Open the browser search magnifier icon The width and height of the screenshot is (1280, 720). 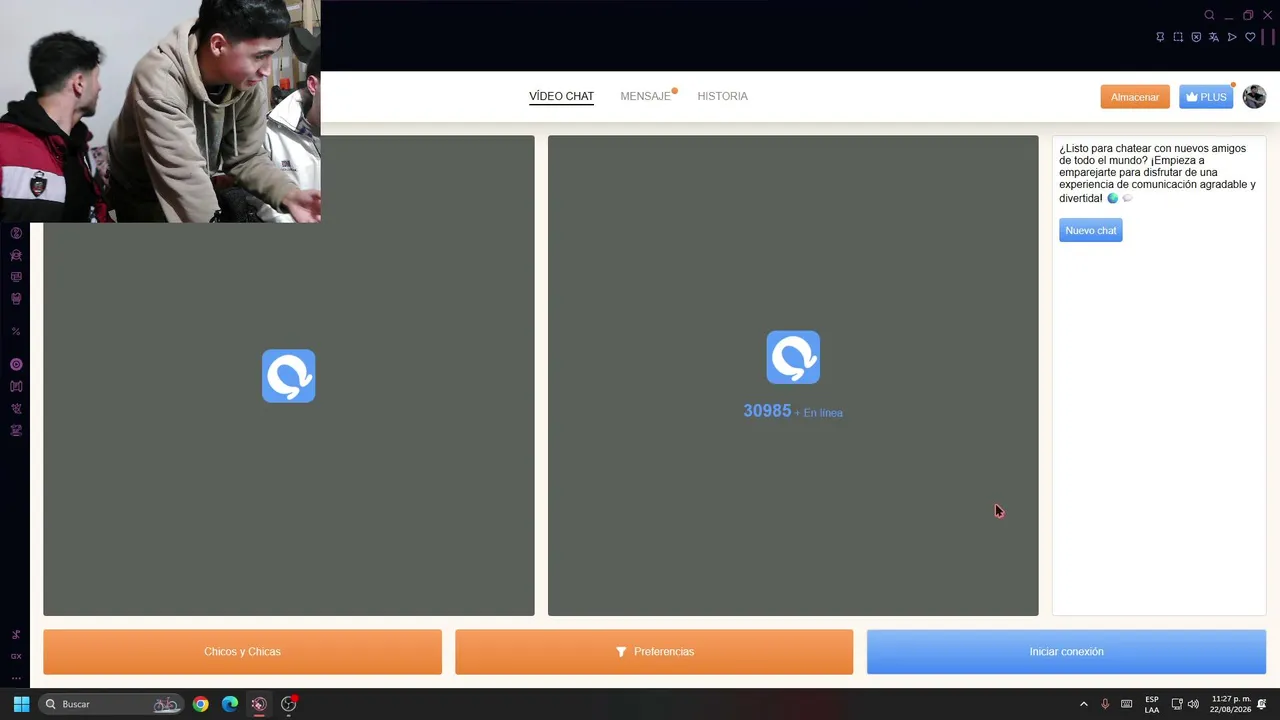(x=1209, y=15)
